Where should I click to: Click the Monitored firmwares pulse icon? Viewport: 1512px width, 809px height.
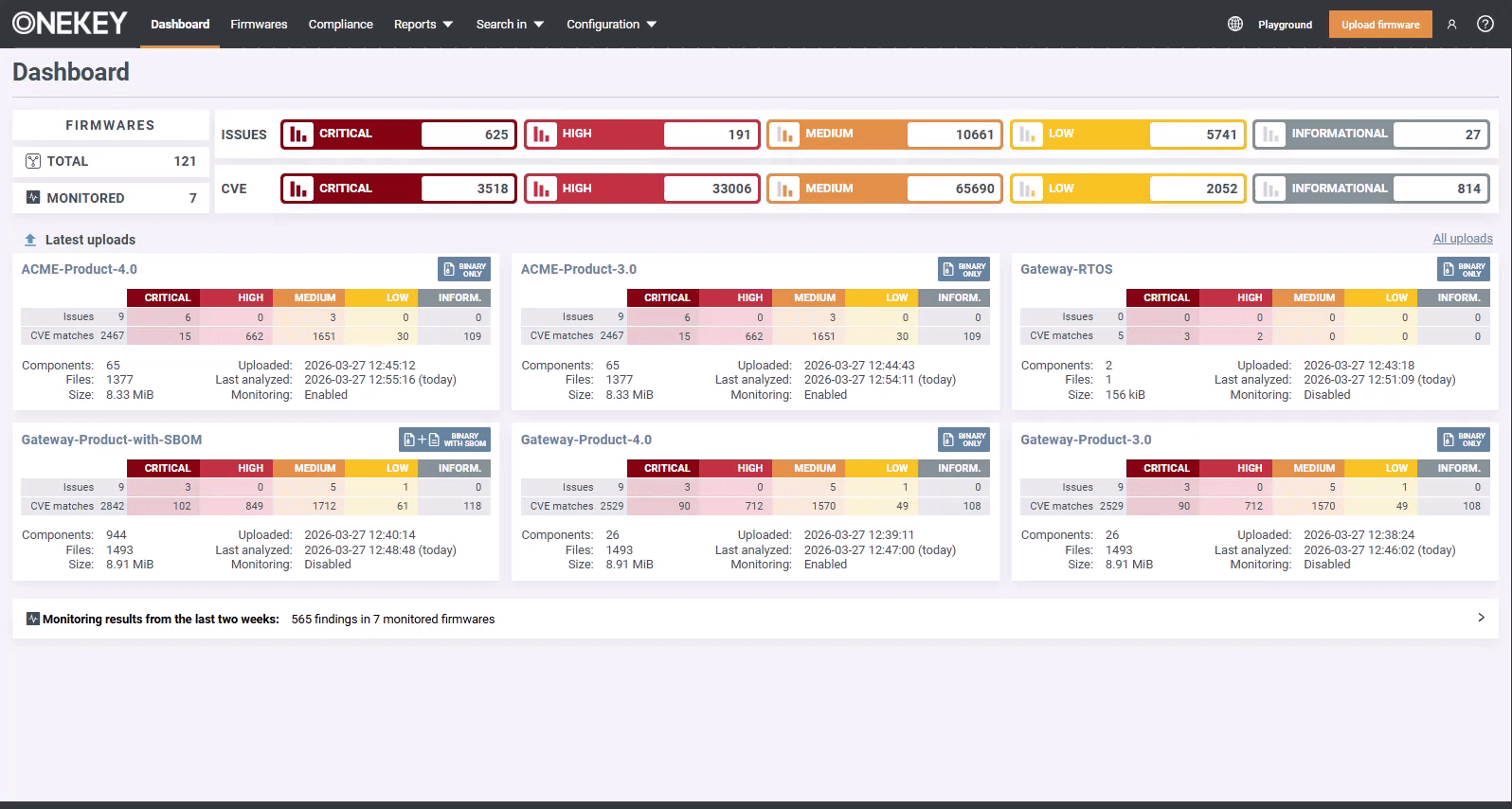[x=33, y=198]
